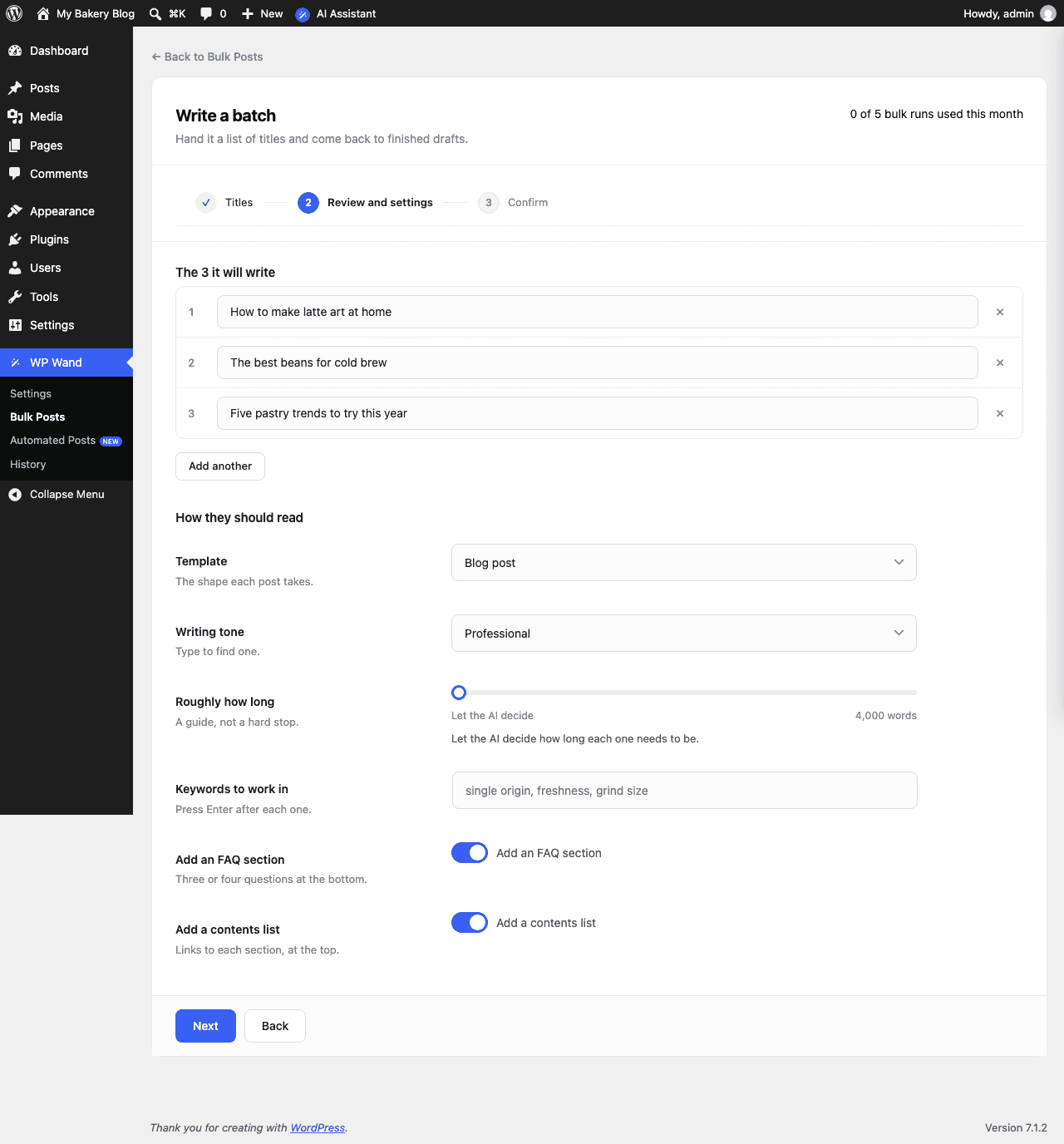Click Add another title button
Viewport: 1064px width, 1144px height.
click(220, 466)
